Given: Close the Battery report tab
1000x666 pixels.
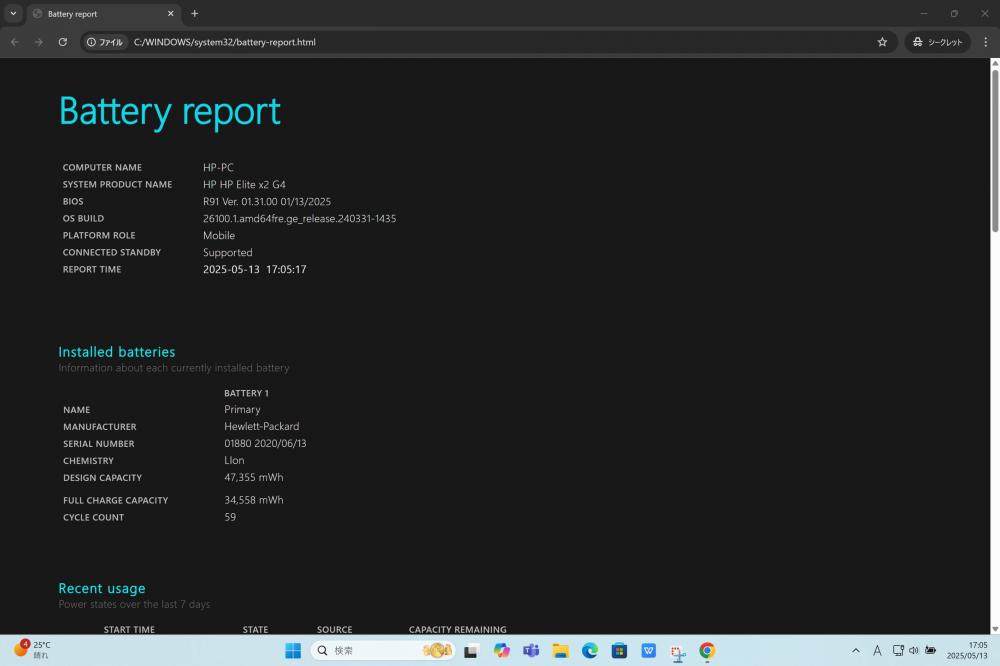Looking at the screenshot, I should [170, 13].
